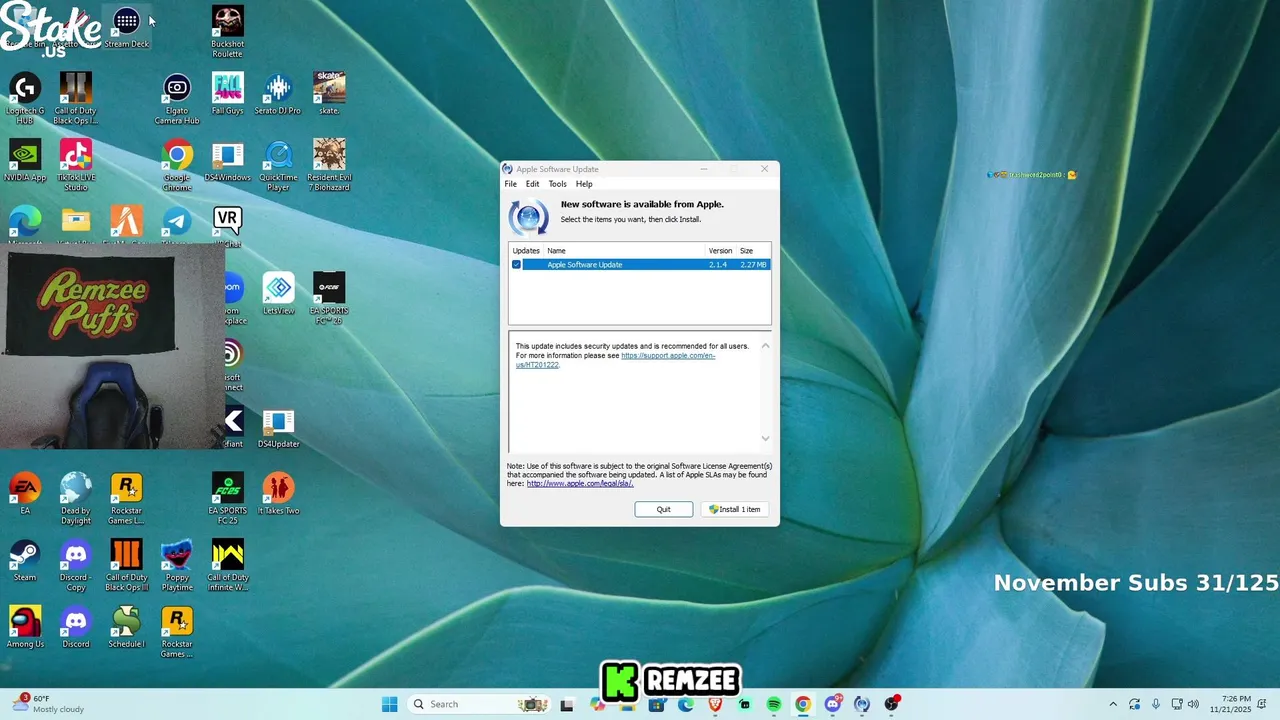
Task: Show hidden system tray icons
Action: 1113,704
